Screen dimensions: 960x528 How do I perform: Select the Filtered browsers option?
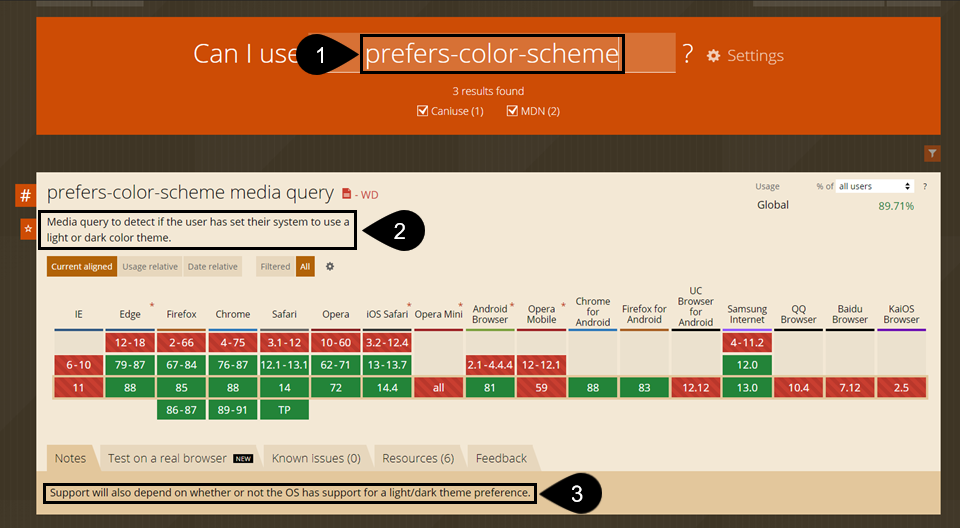tap(275, 267)
